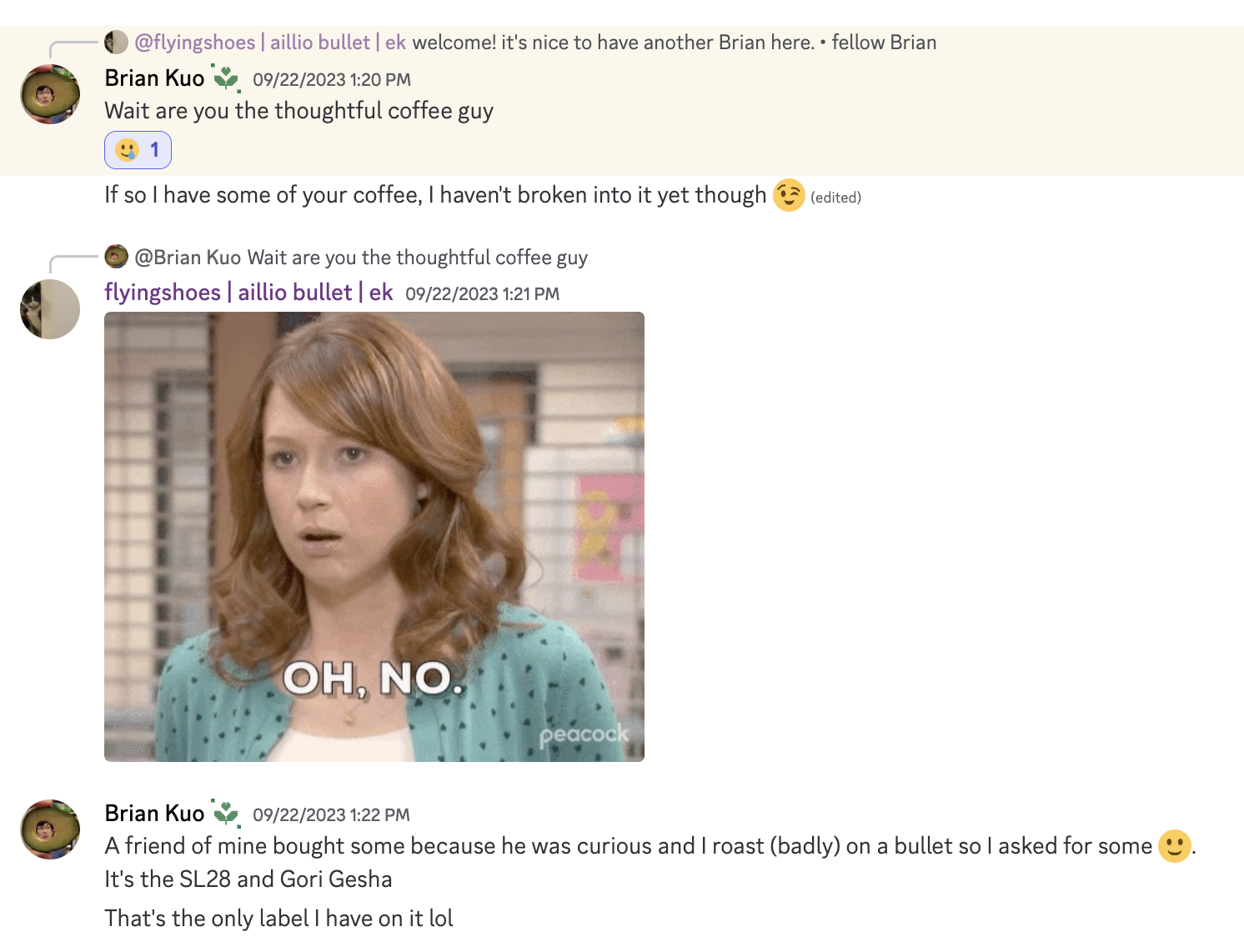This screenshot has height=952, width=1244.
Task: Click the small Brian Kuo avatar in the reply preview
Action: [116, 257]
